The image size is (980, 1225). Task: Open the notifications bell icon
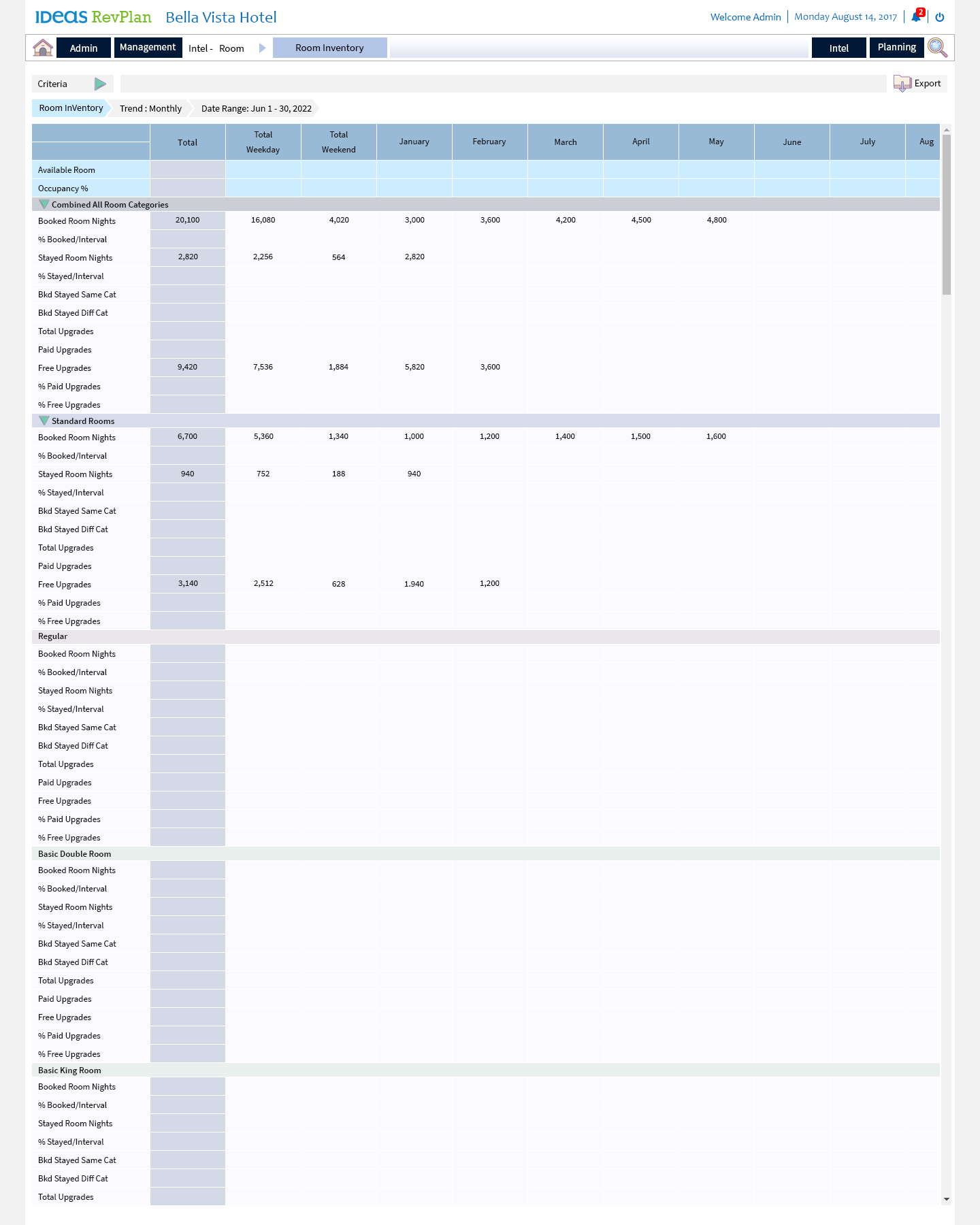(x=916, y=17)
